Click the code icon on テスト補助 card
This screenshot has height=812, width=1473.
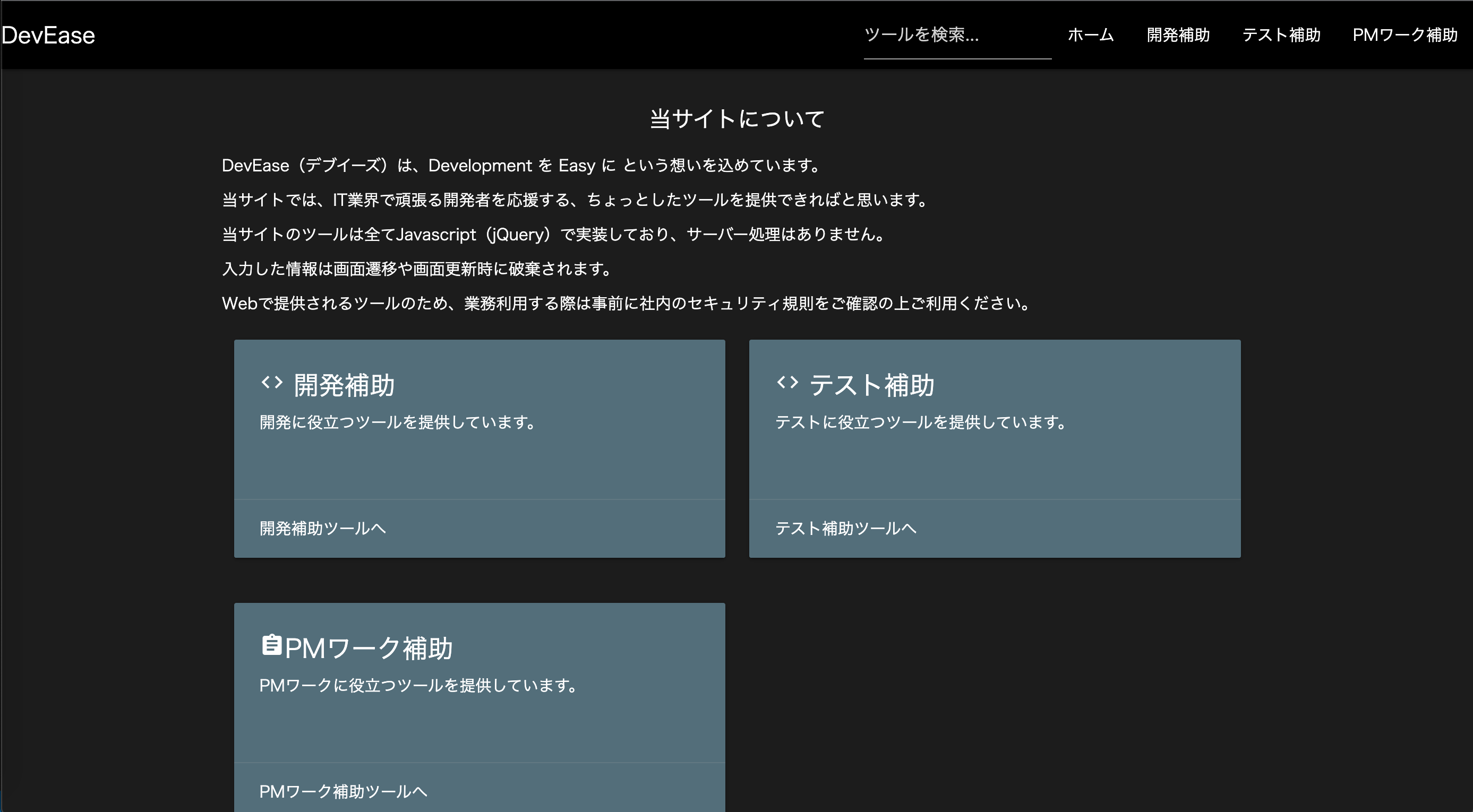pos(789,383)
